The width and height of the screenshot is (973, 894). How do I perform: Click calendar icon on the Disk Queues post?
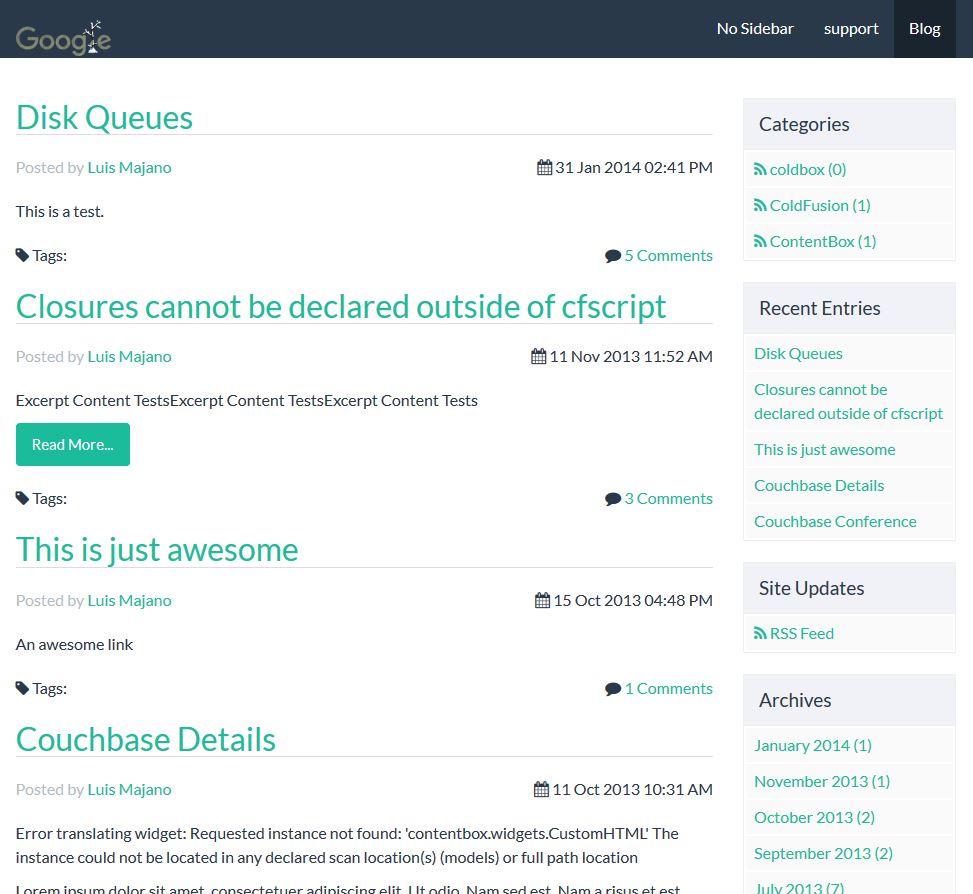click(544, 168)
